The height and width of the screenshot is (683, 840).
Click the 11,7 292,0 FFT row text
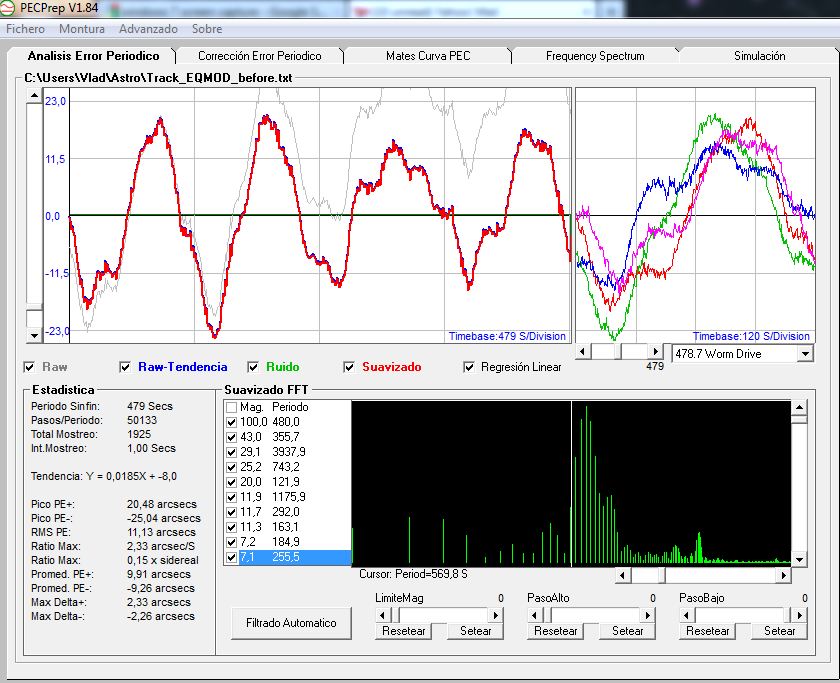[x=269, y=512]
